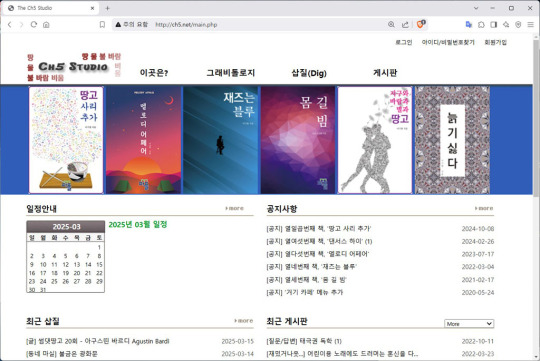Click the 2025년 03월 일정 heading

138,224
